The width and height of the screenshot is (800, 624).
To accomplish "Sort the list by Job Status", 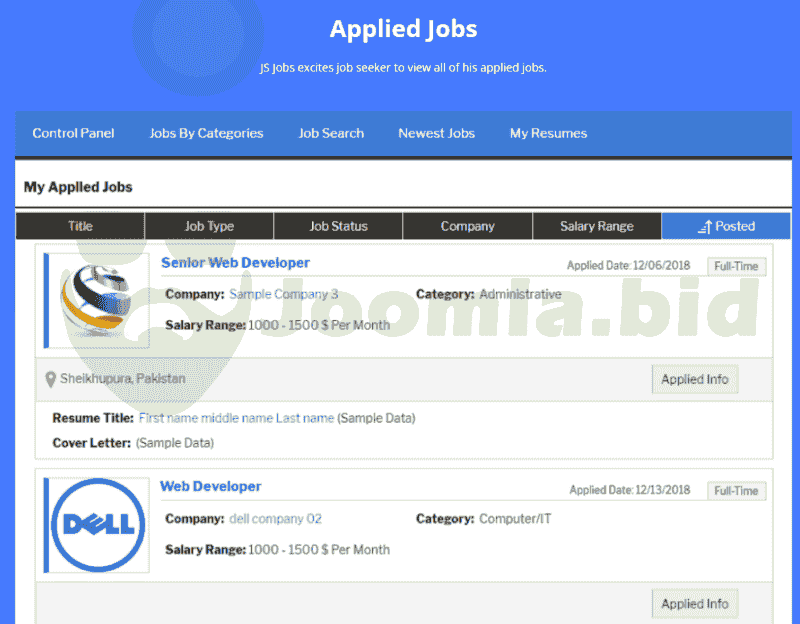I will 338,226.
